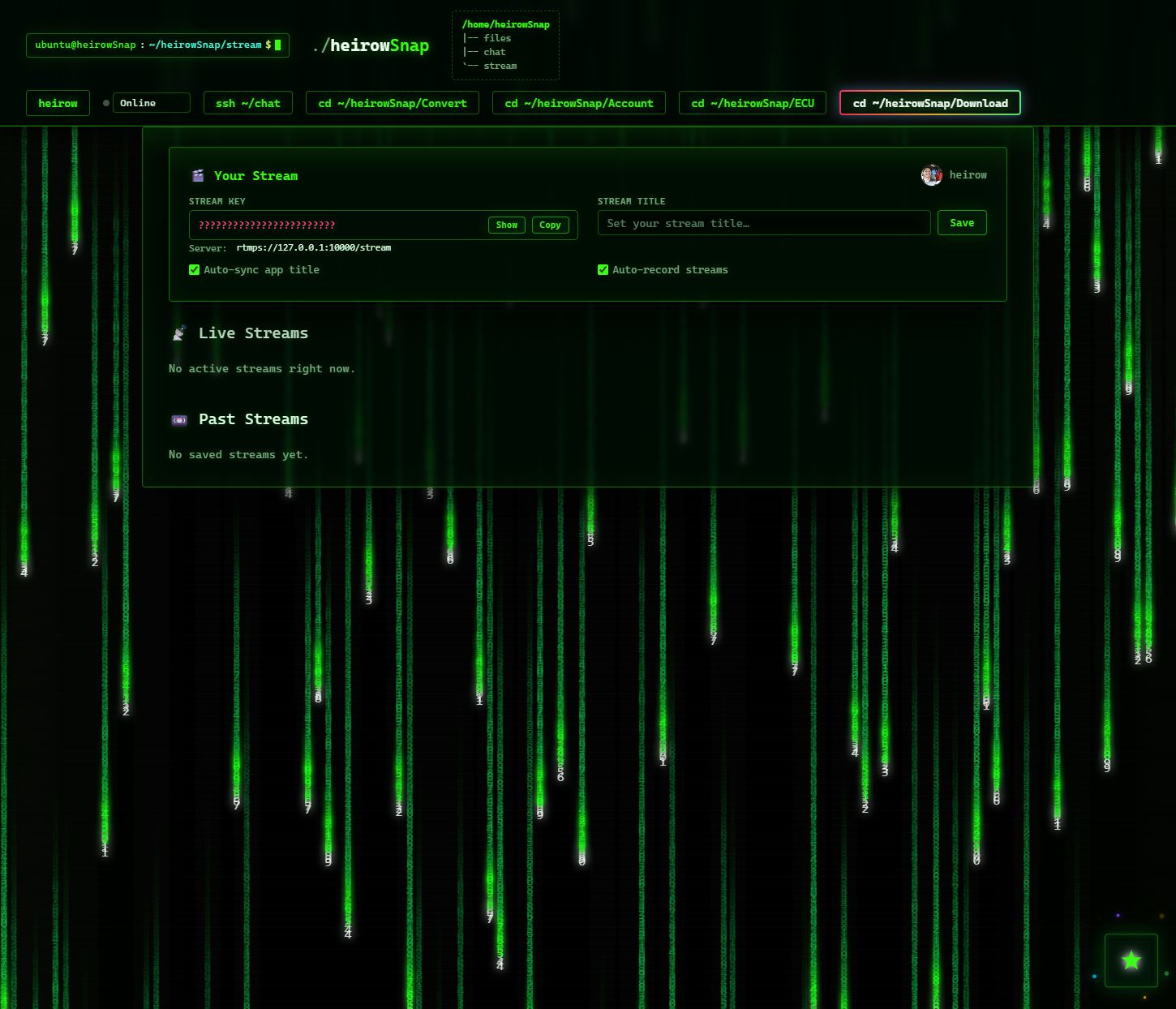
Task: Click the heirow avatar picture
Action: (x=932, y=175)
